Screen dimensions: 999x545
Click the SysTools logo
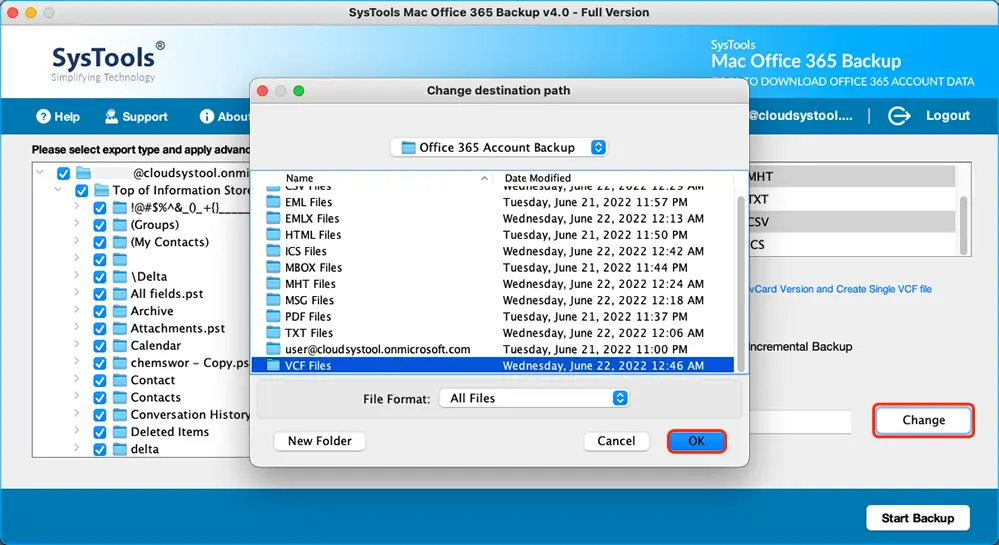point(108,62)
